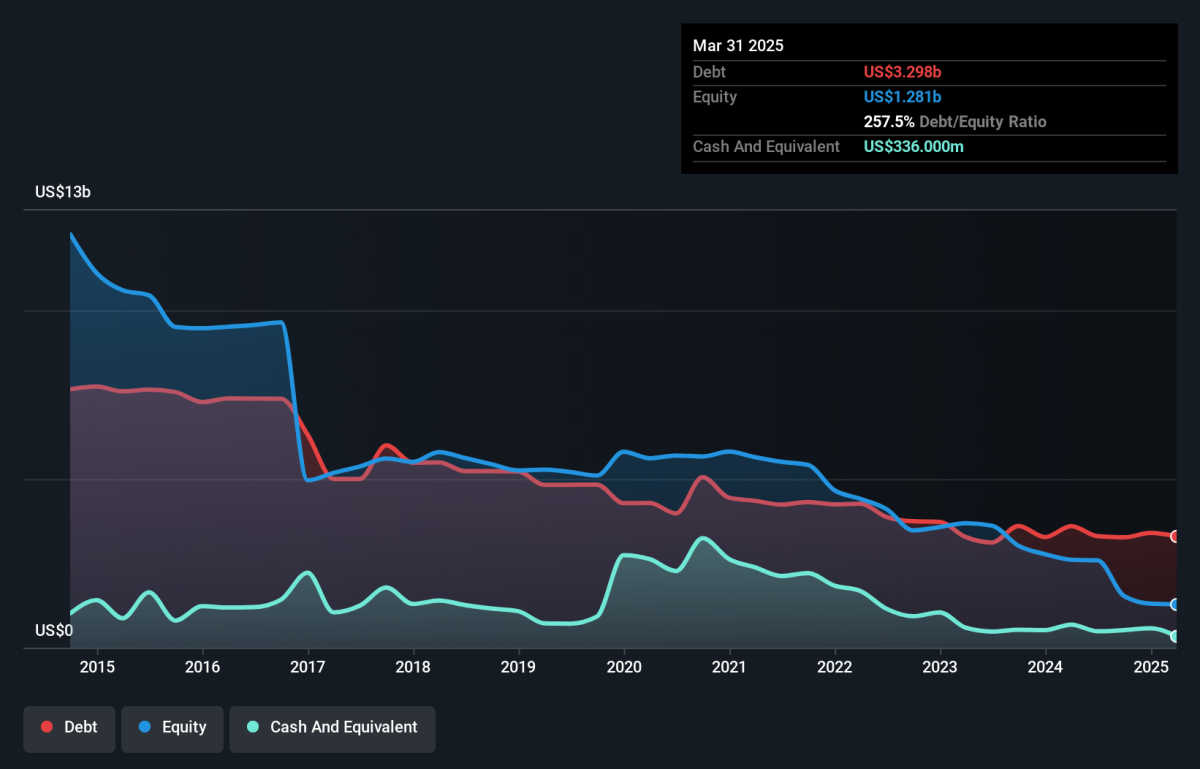Click the US$0 y-axis label
This screenshot has height=769, width=1200.
(x=54, y=631)
